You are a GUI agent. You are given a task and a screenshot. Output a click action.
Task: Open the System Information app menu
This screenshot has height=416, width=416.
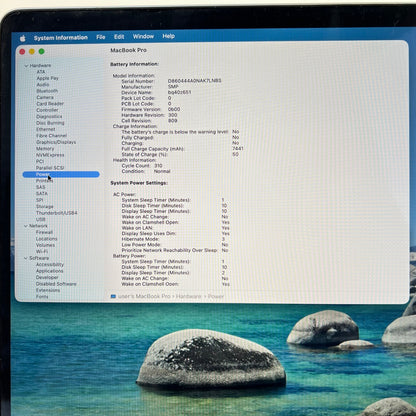[61, 38]
